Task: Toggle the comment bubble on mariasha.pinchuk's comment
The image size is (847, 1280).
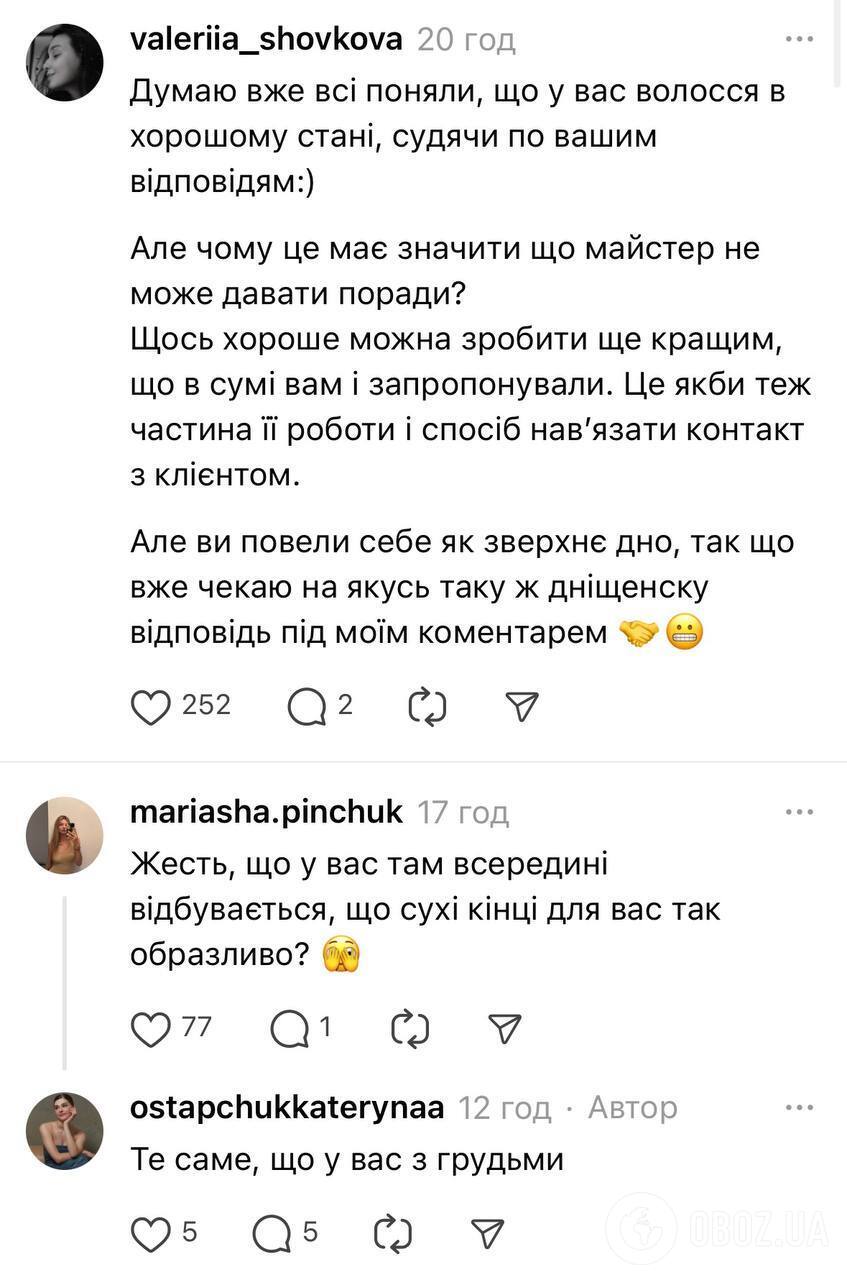Action: pos(295,1027)
